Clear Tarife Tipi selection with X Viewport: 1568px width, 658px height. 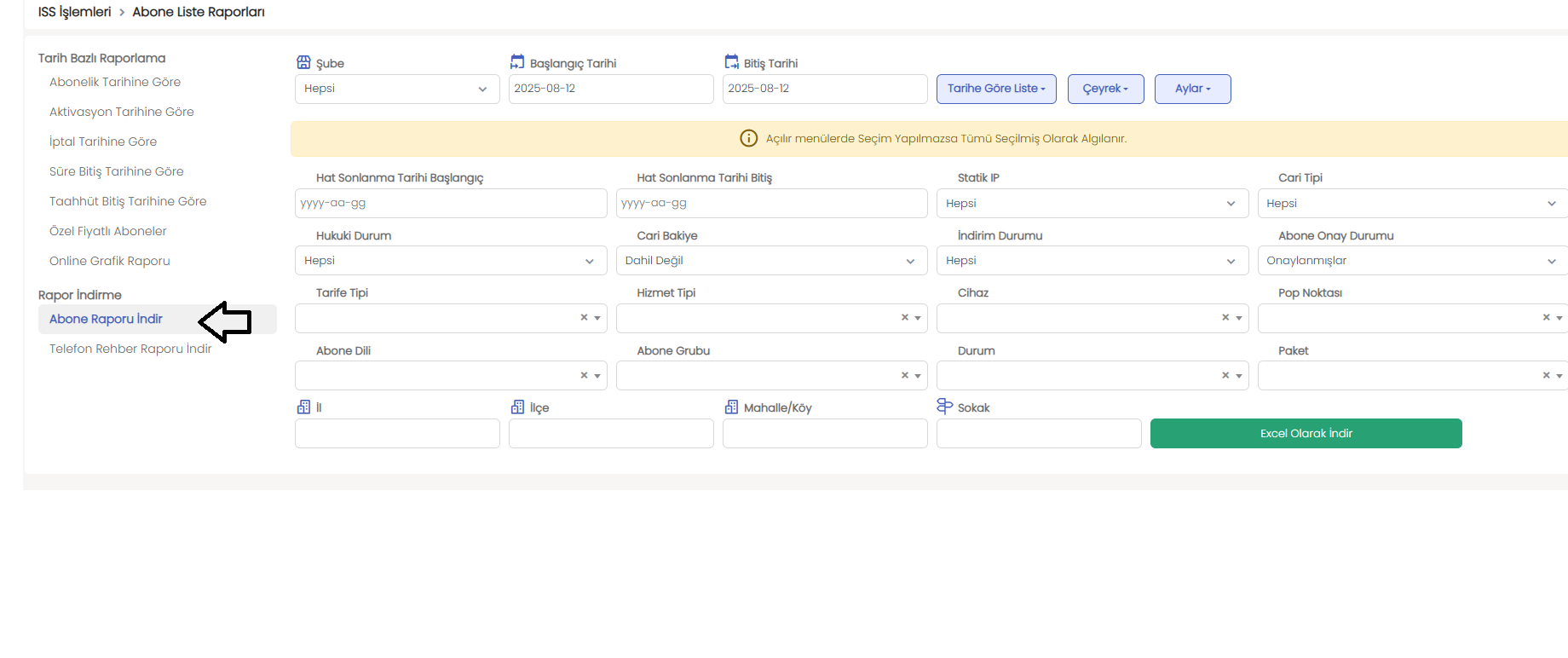click(584, 318)
